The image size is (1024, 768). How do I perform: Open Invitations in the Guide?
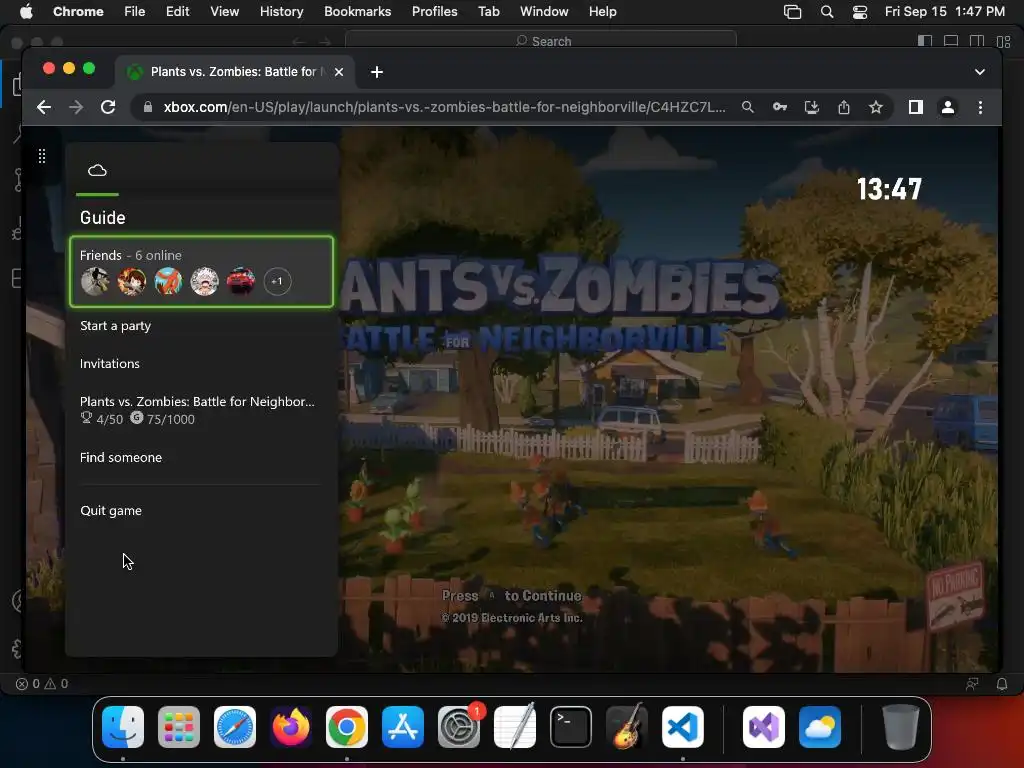point(110,364)
